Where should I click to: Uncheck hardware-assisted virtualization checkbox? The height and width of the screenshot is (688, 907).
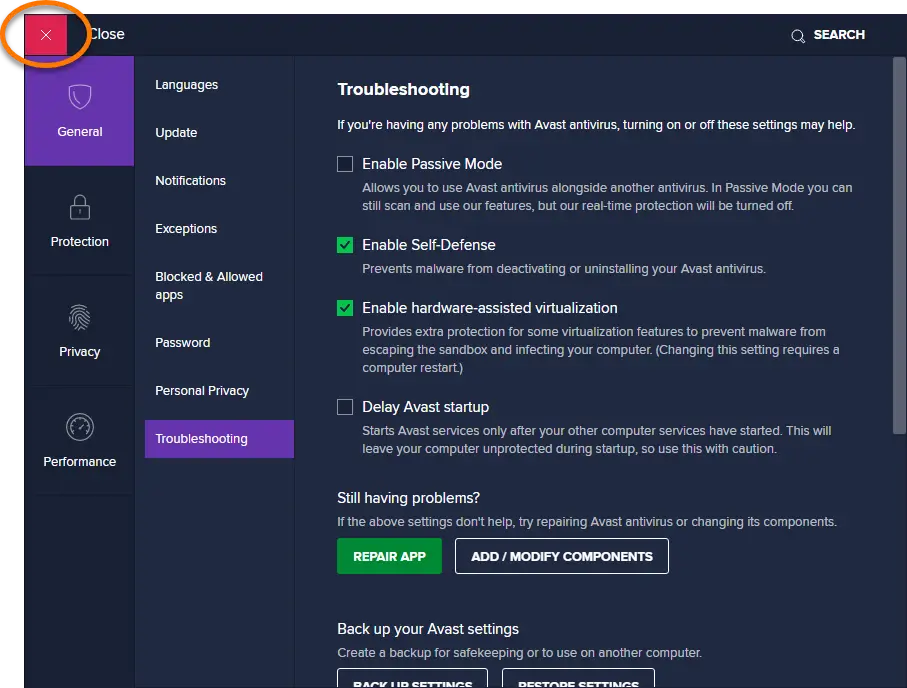[x=345, y=308]
